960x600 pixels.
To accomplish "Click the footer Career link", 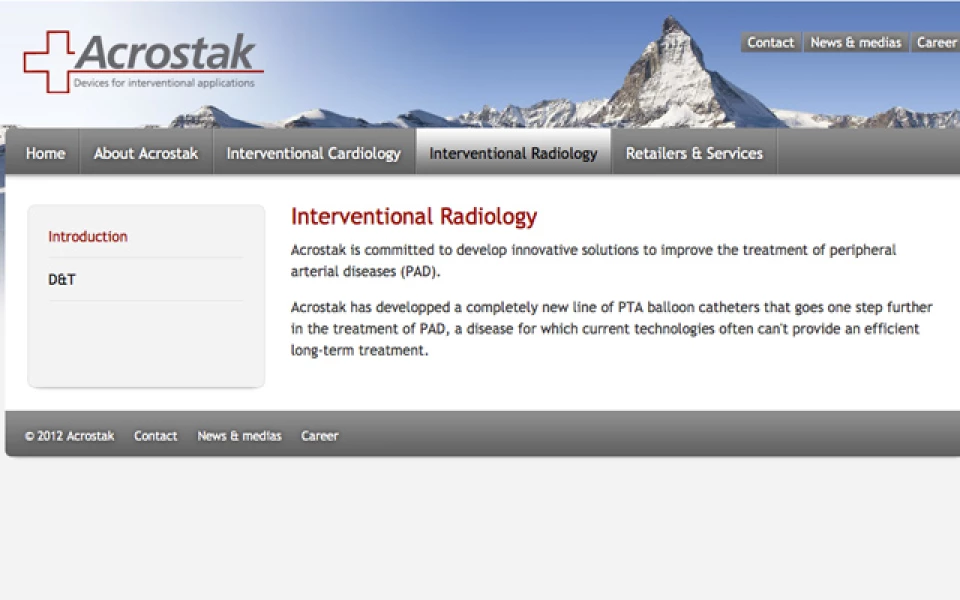I will coord(319,436).
